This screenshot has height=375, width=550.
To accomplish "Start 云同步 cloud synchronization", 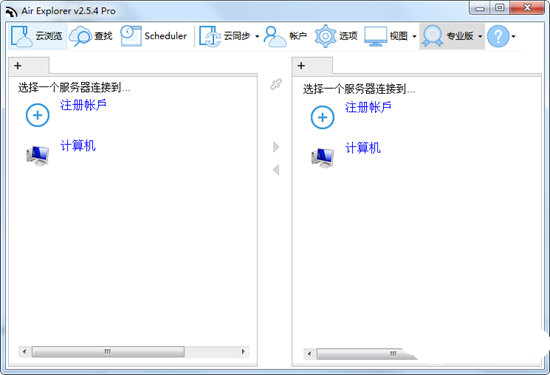I will click(225, 36).
